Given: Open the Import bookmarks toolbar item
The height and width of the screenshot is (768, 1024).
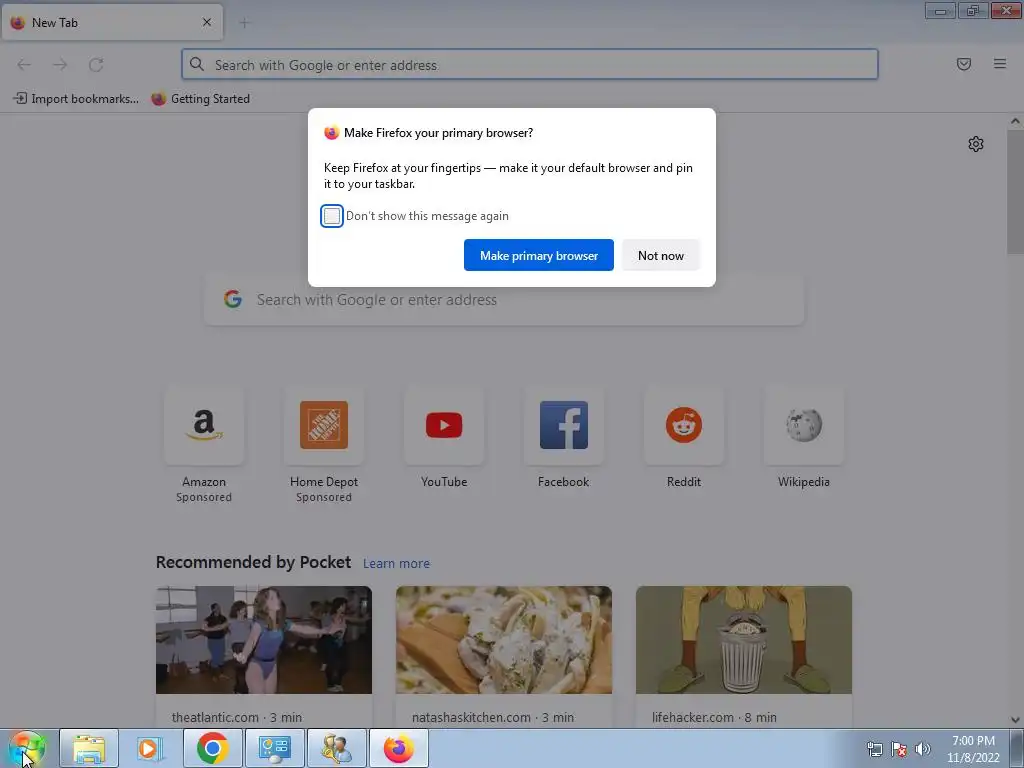Looking at the screenshot, I should pyautogui.click(x=76, y=99).
